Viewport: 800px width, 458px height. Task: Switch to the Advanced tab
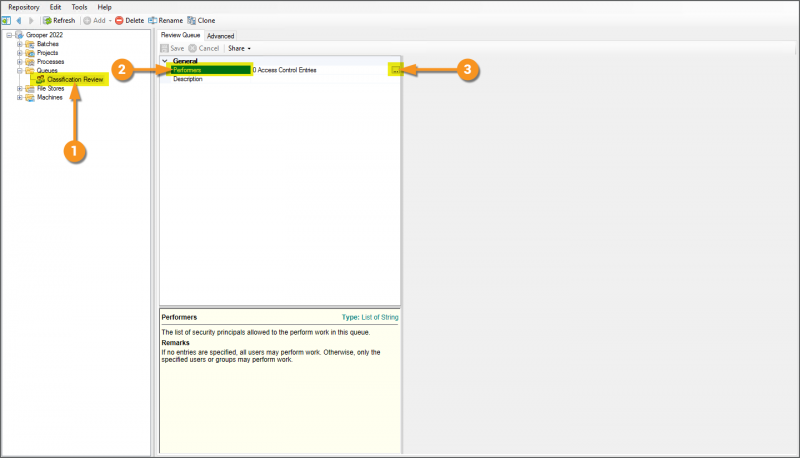pos(220,36)
